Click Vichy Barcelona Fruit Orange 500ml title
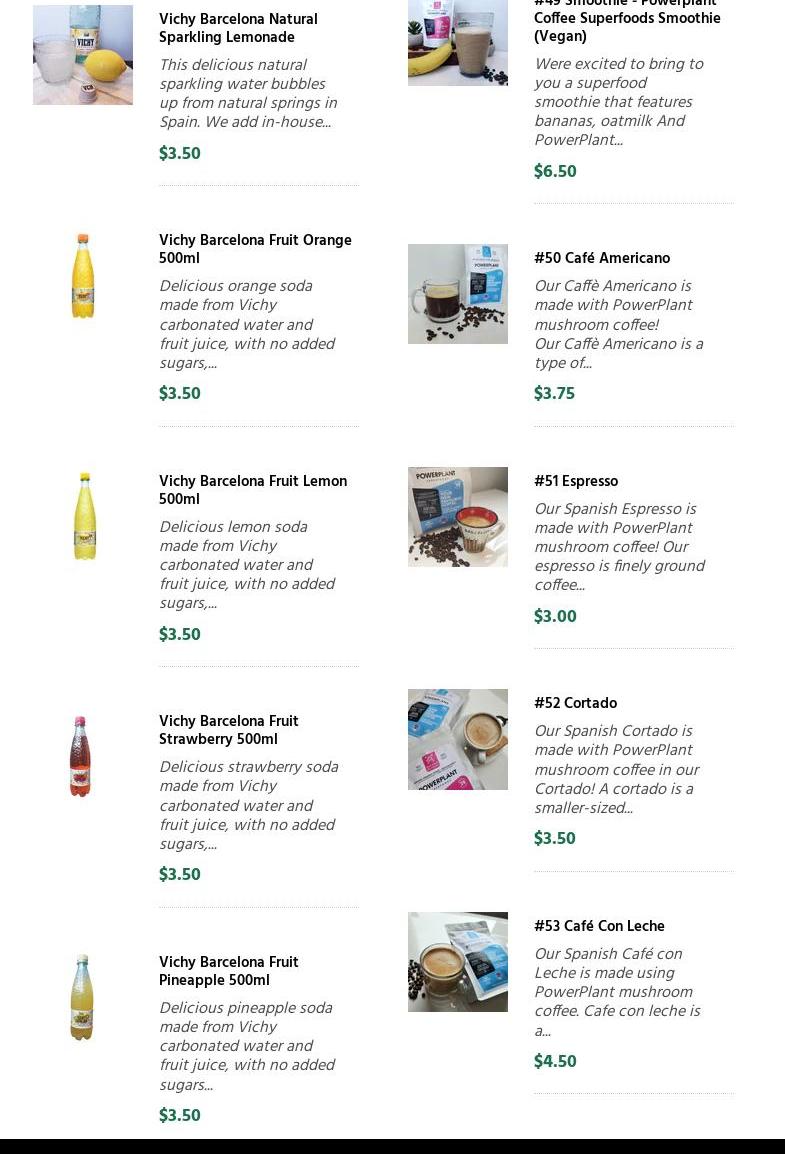This screenshot has height=1154, width=785. tap(254, 249)
